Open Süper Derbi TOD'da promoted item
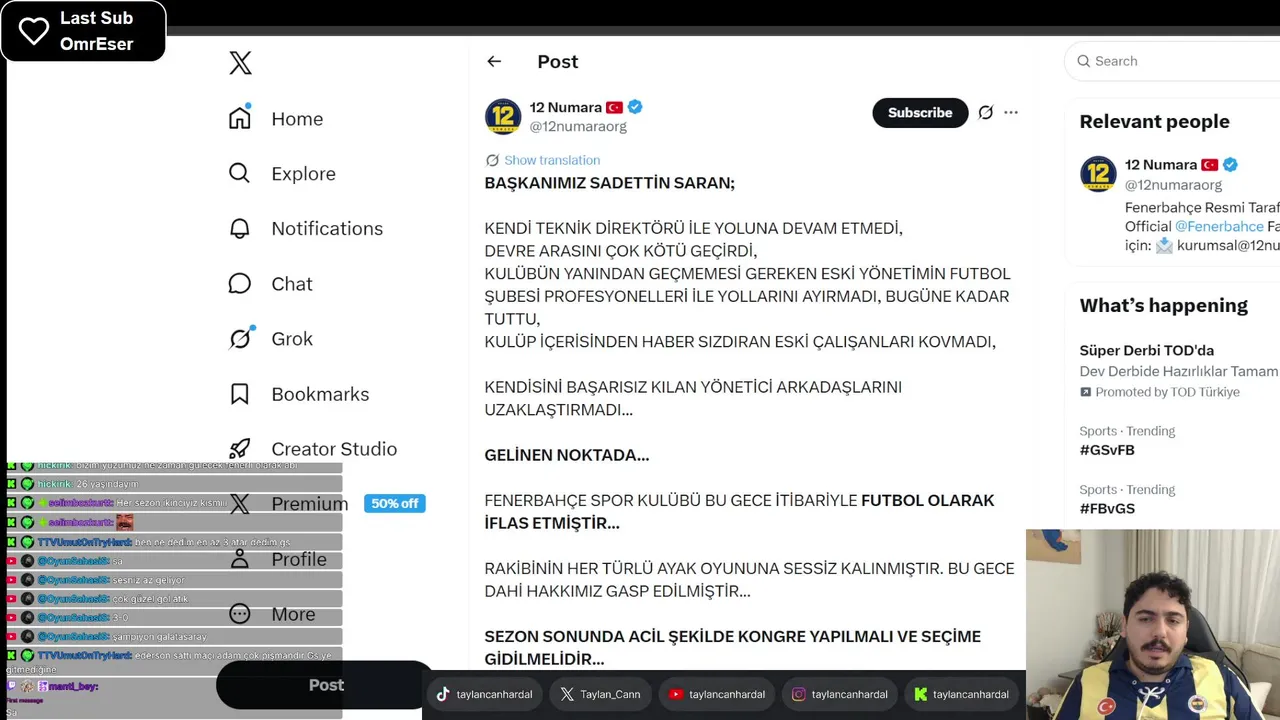Image resolution: width=1280 pixels, height=720 pixels. [1147, 351]
